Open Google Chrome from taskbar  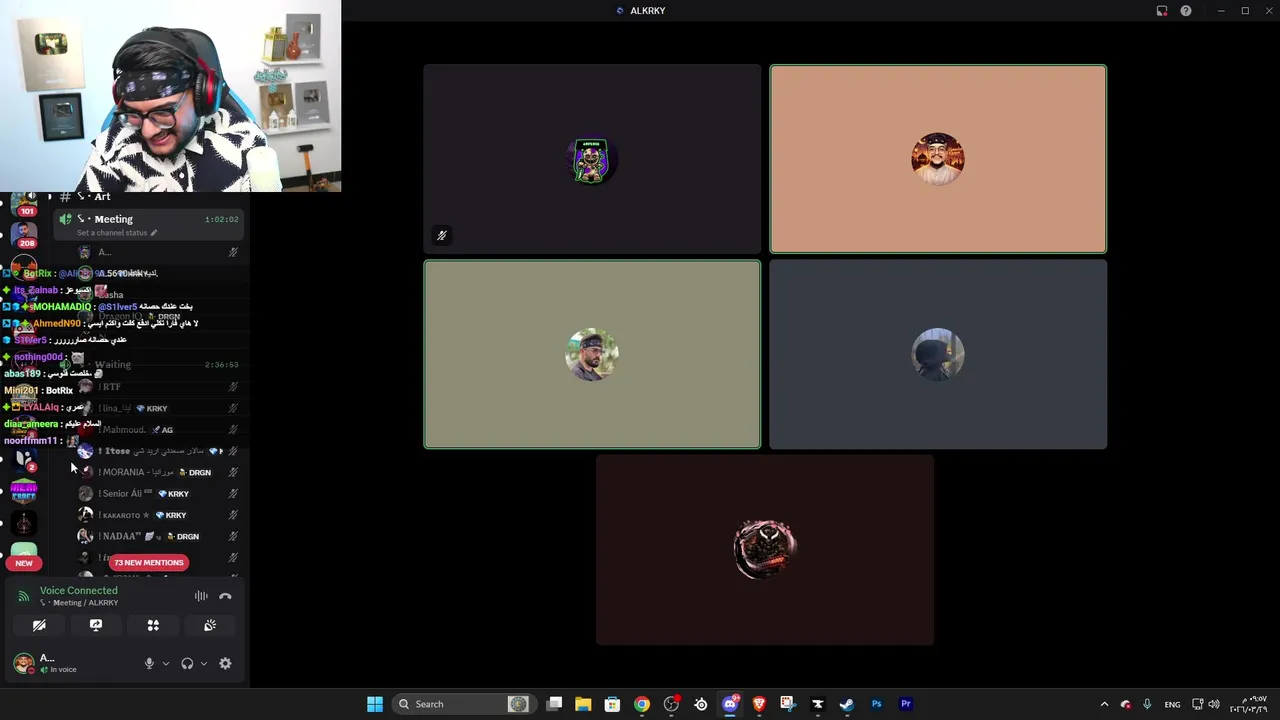[642, 704]
